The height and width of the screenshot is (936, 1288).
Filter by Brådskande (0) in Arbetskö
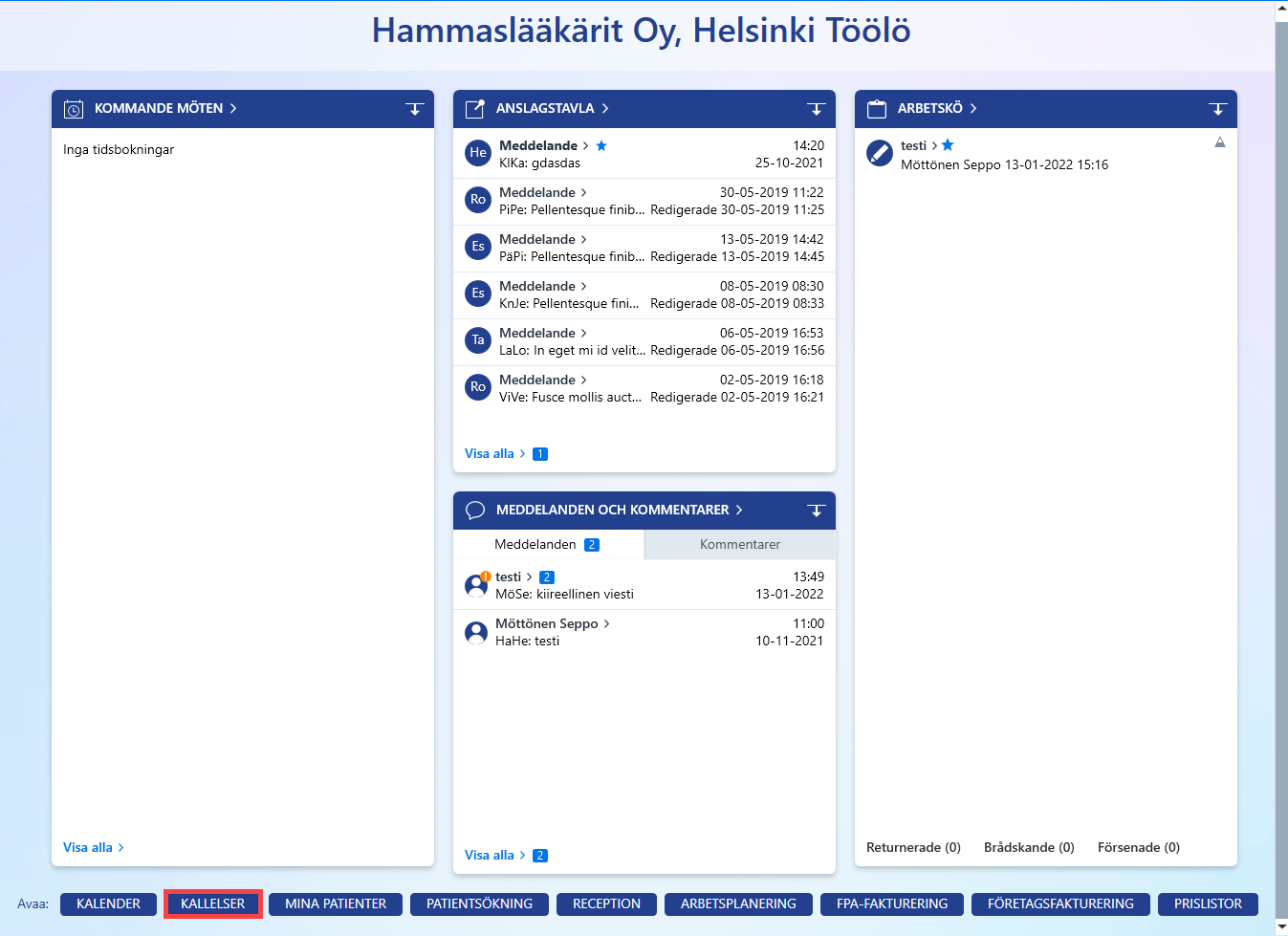tap(1029, 847)
